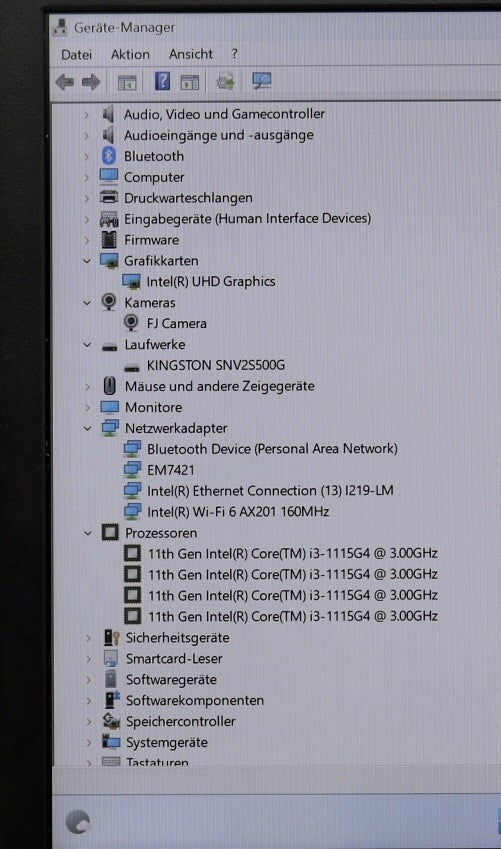Viewport: 501px width, 849px height.
Task: Collapse the Netzwerkadapter category
Action: point(87,428)
